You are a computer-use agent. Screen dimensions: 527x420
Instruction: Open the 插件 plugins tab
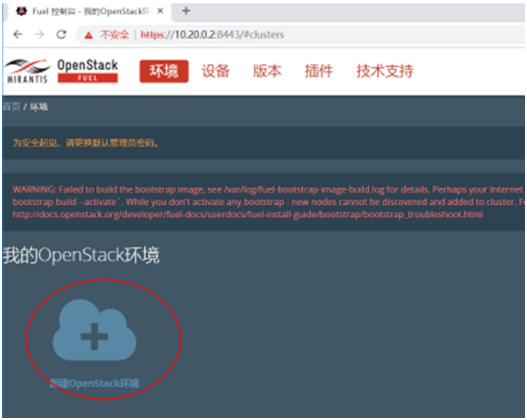(319, 71)
